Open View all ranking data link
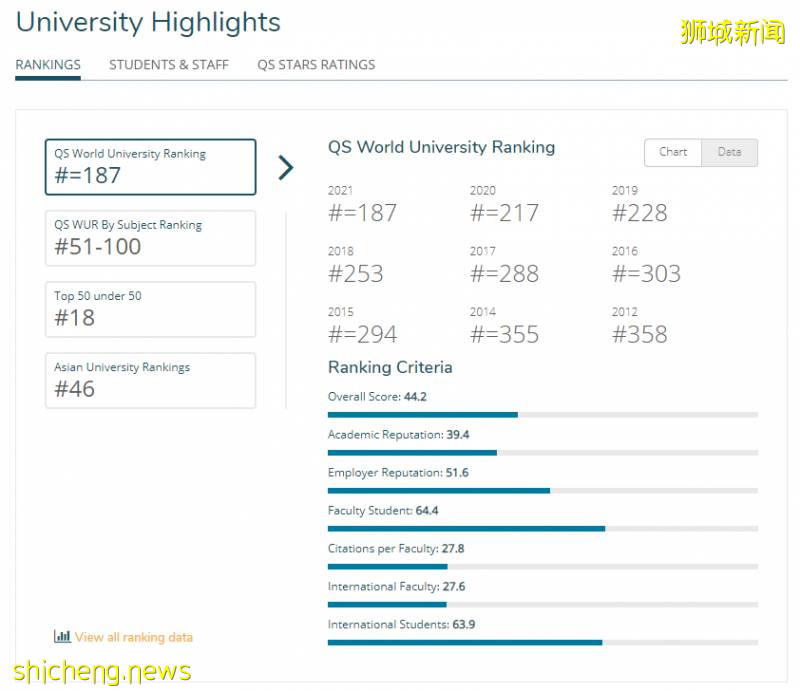Image resolution: width=800 pixels, height=691 pixels. [x=133, y=637]
